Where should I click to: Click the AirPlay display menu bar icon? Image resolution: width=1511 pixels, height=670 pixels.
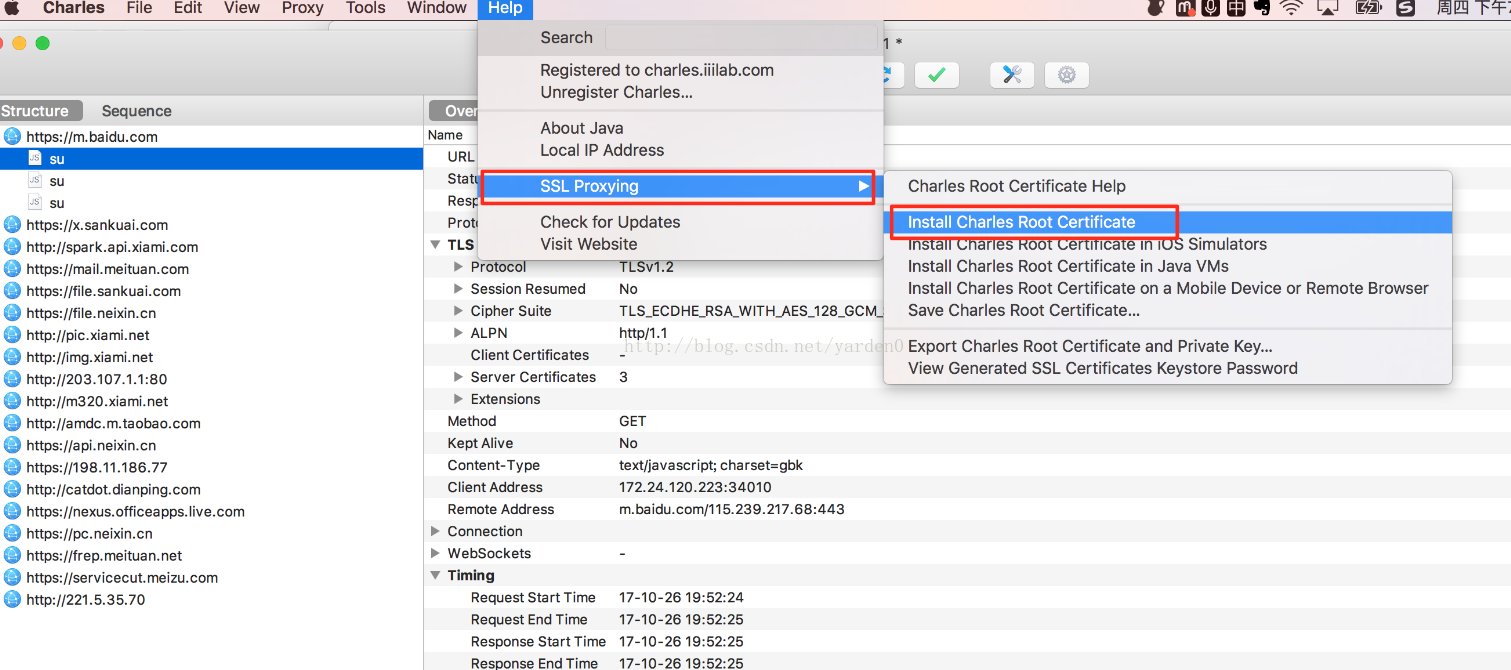pos(1328,8)
